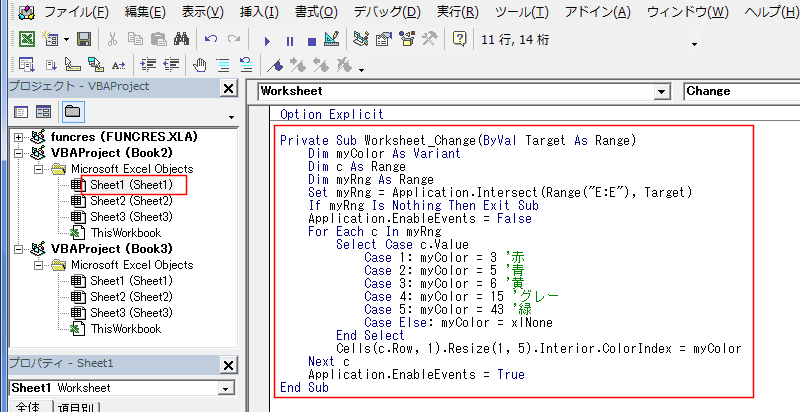
Task: Clear all bookmarks
Action: tap(344, 65)
